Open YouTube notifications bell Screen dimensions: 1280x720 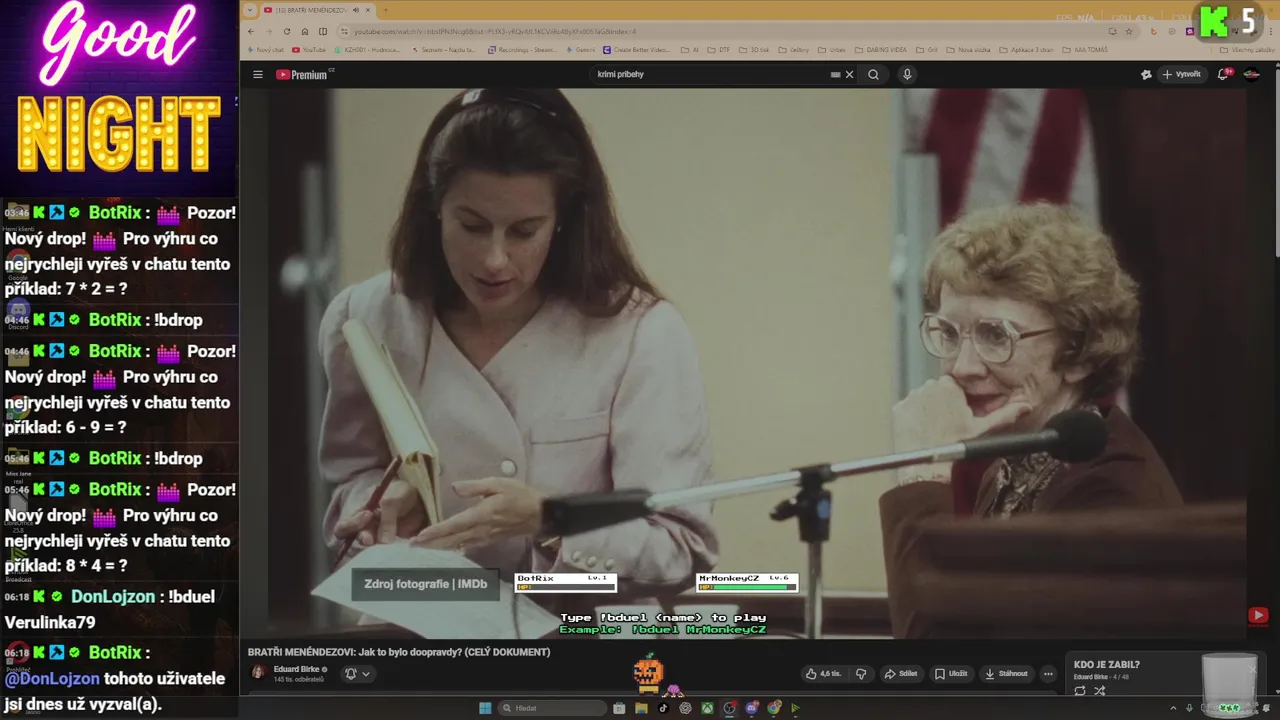coord(1223,75)
